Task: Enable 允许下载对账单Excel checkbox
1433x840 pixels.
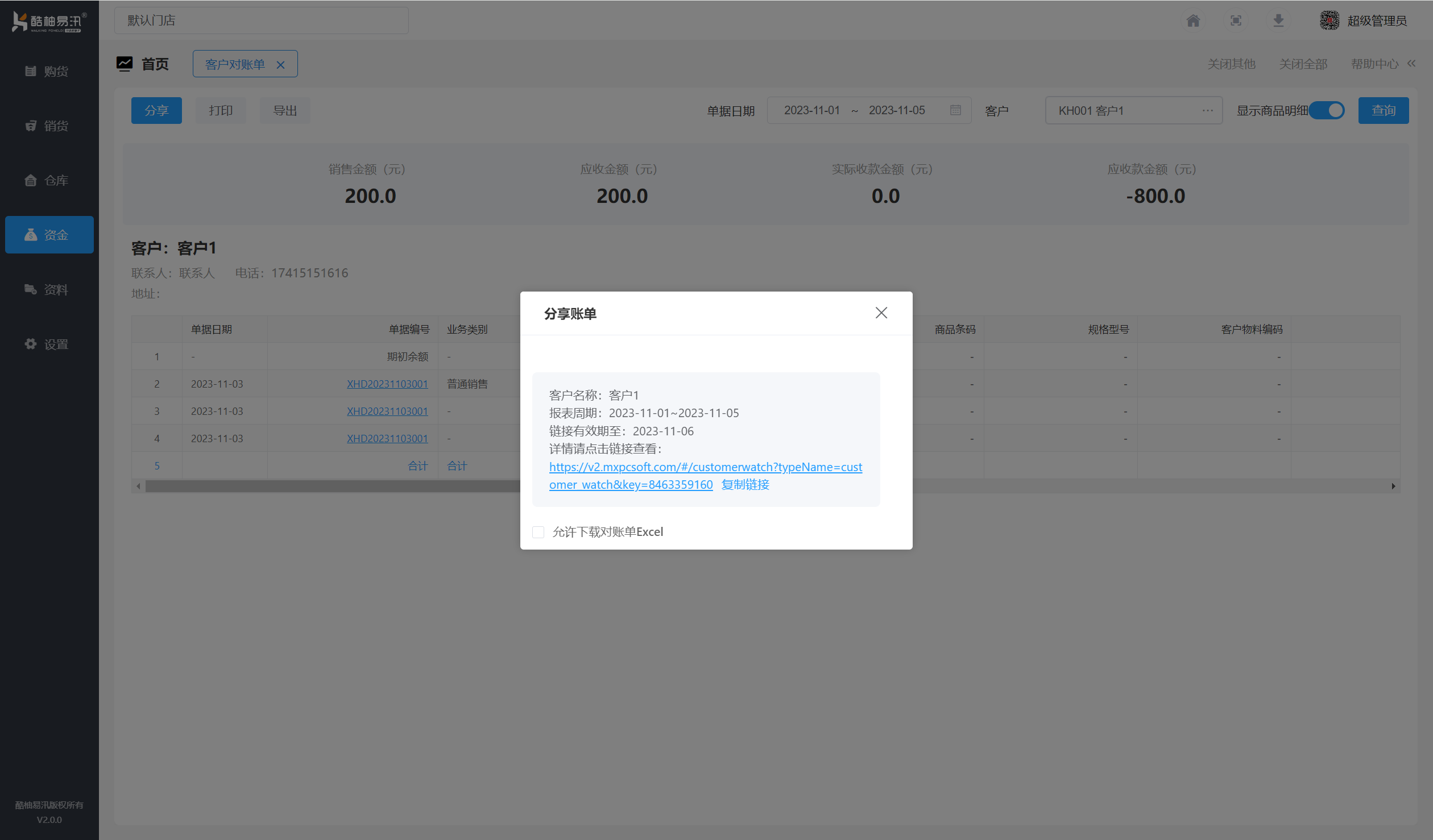Action: [538, 532]
